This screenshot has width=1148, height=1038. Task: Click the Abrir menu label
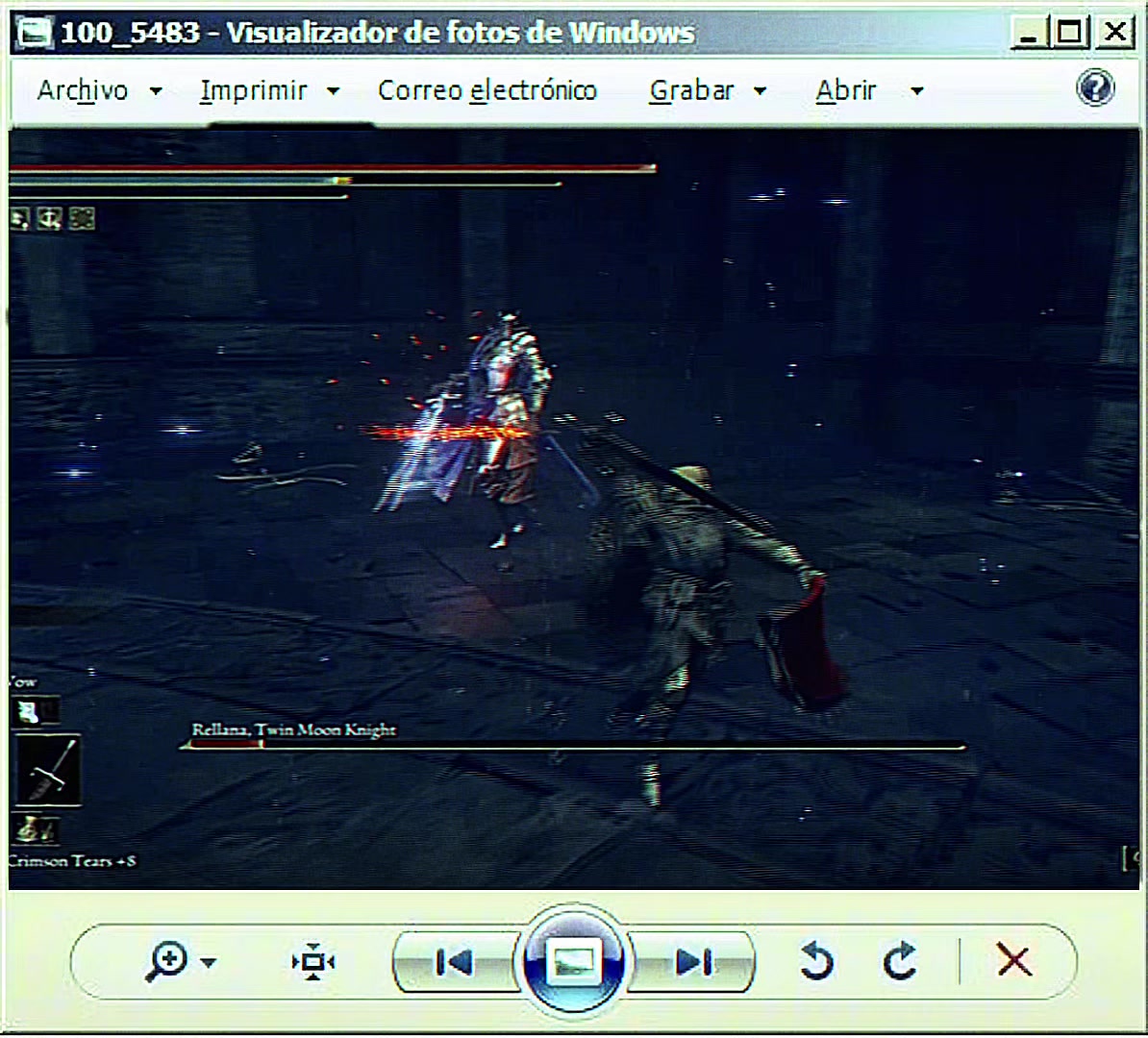846,90
